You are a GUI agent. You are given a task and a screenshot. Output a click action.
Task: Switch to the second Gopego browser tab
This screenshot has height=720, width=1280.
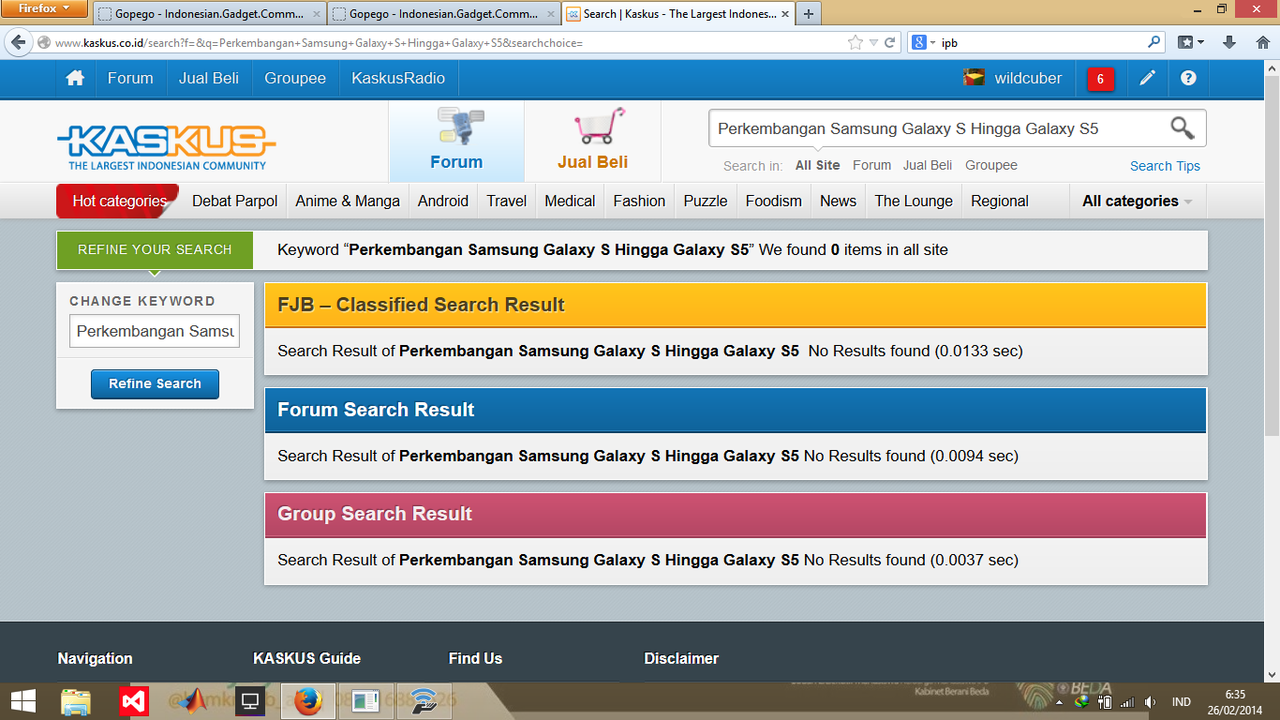pyautogui.click(x=443, y=14)
